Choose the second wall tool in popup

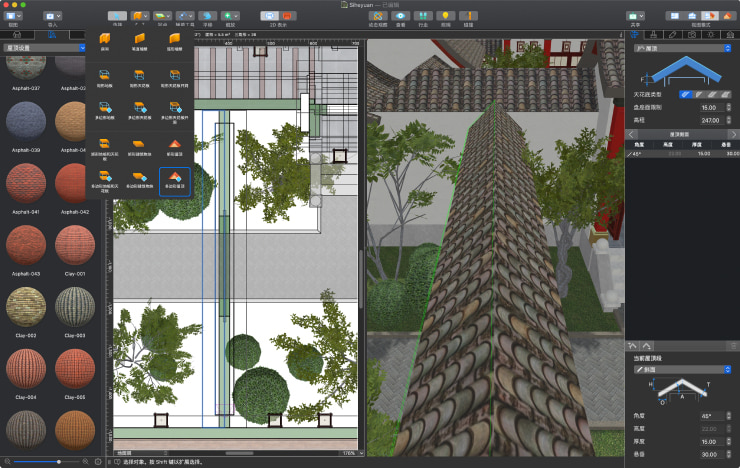point(140,41)
